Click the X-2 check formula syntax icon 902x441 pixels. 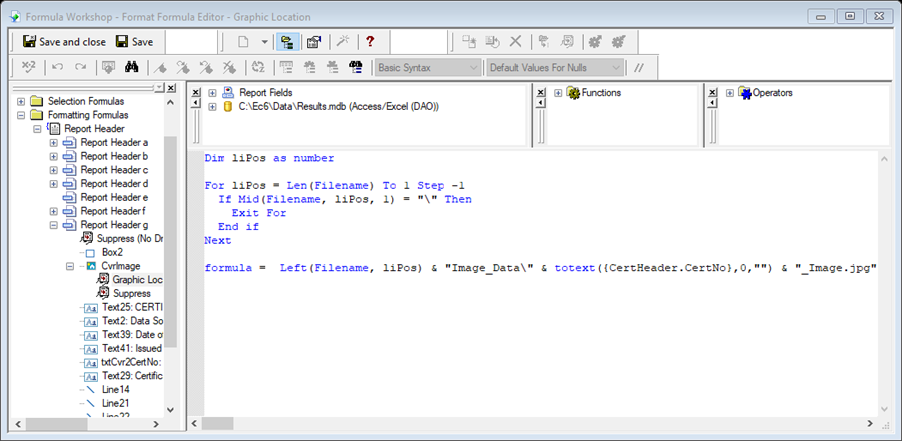29,68
